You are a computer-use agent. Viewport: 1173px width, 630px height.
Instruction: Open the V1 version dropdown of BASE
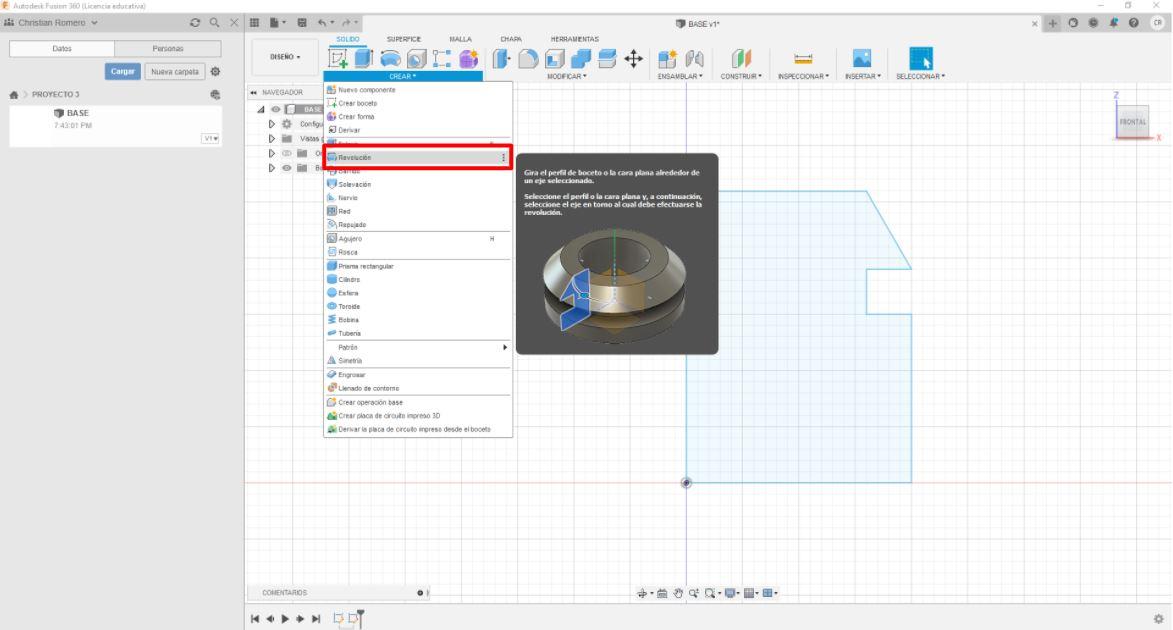[210, 138]
